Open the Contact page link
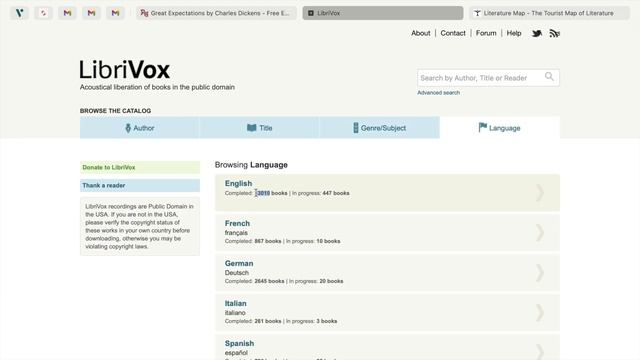Viewport: 640px width, 360px height. point(453,33)
